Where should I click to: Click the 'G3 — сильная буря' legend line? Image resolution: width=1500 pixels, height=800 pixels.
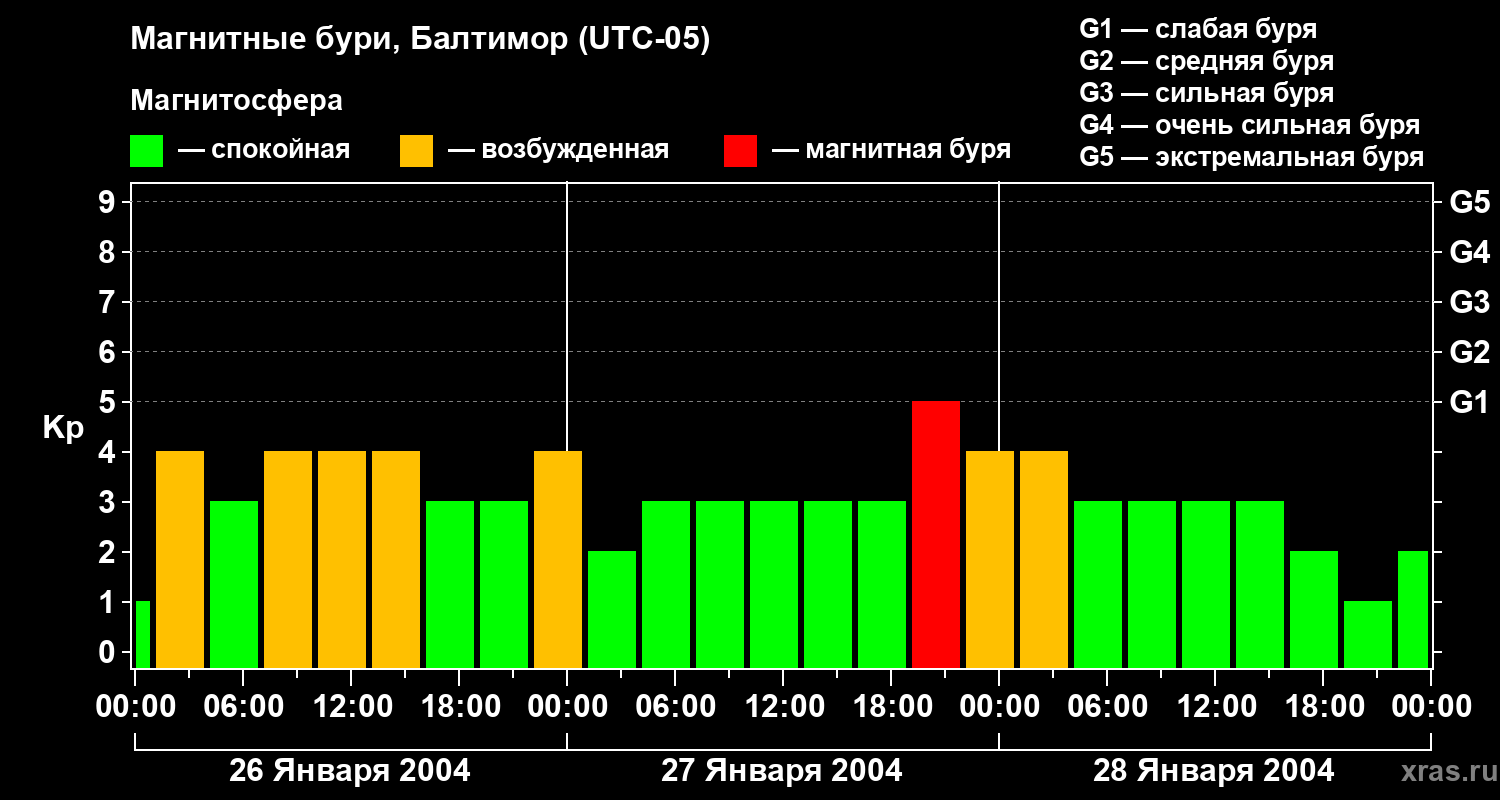pos(1206,93)
